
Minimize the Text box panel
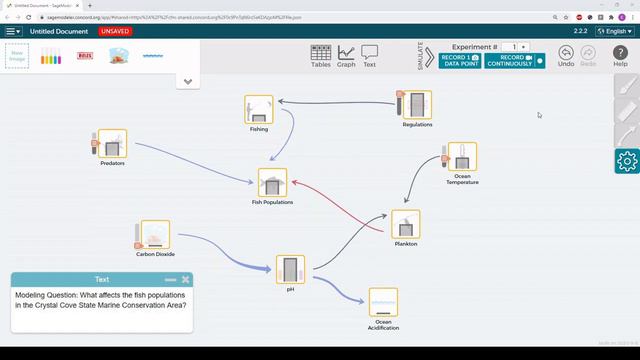pos(170,280)
